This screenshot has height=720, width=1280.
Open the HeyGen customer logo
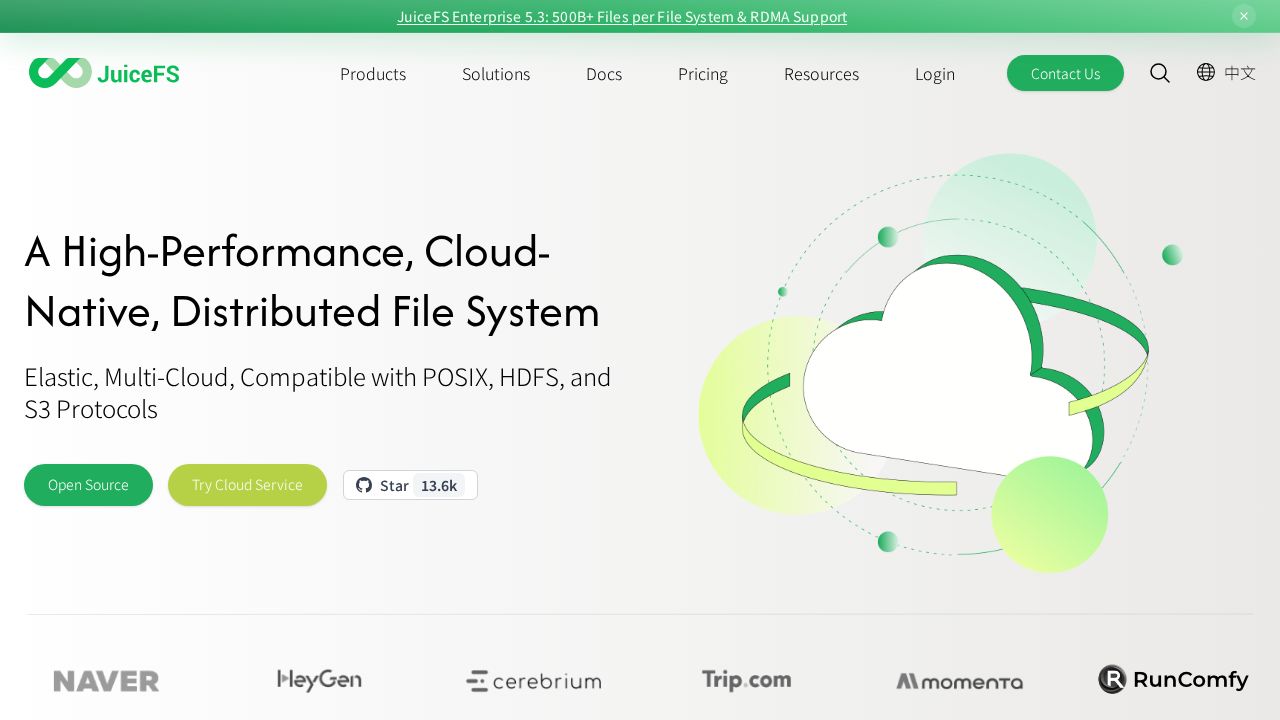coord(320,680)
